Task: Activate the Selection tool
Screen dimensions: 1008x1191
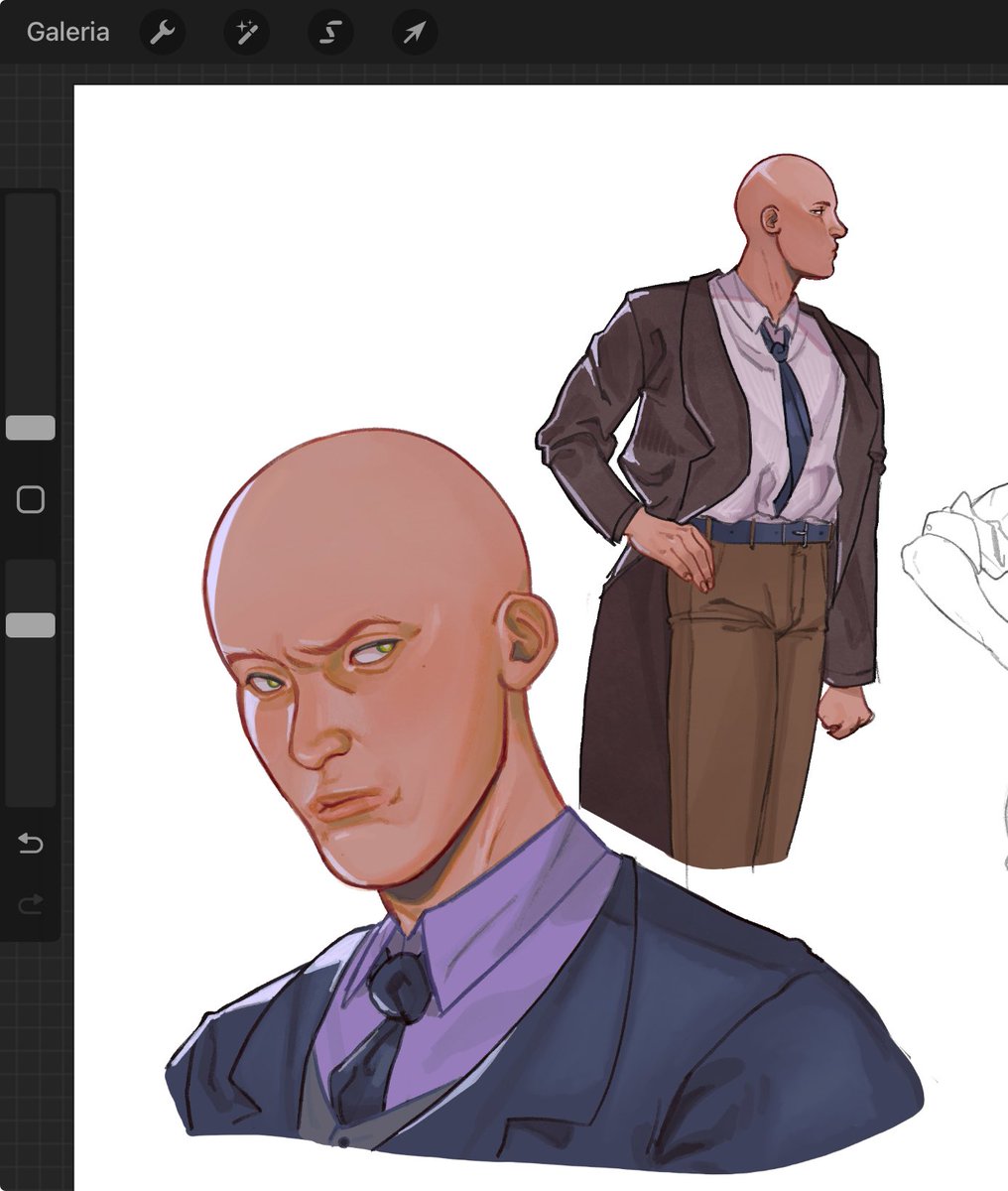Action: pyautogui.click(x=330, y=31)
